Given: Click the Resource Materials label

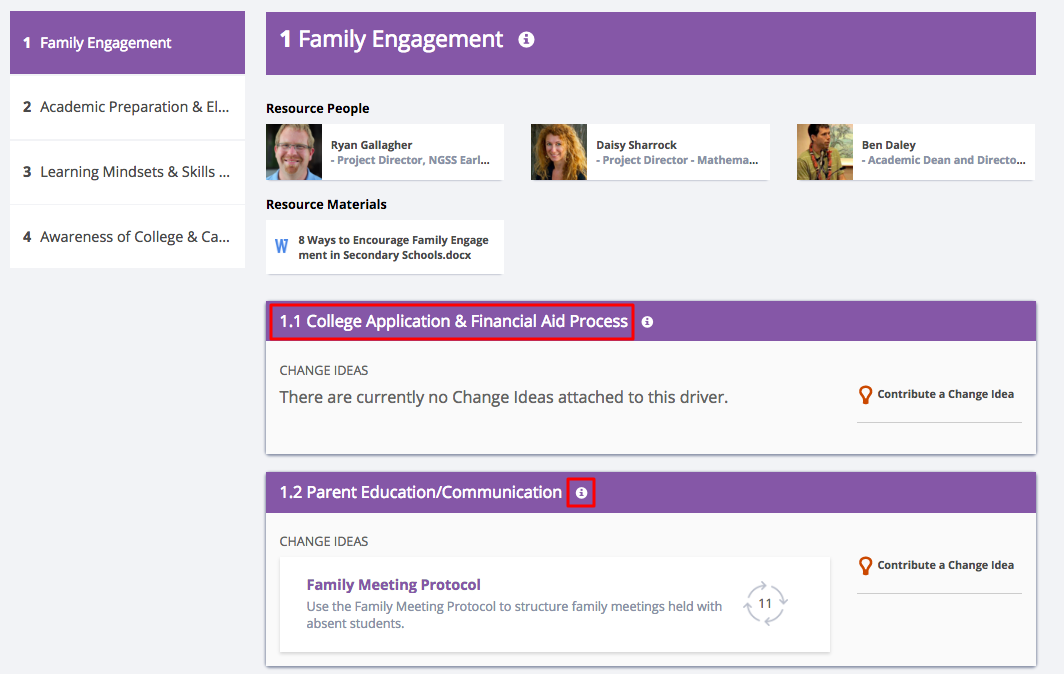Looking at the screenshot, I should [x=326, y=205].
